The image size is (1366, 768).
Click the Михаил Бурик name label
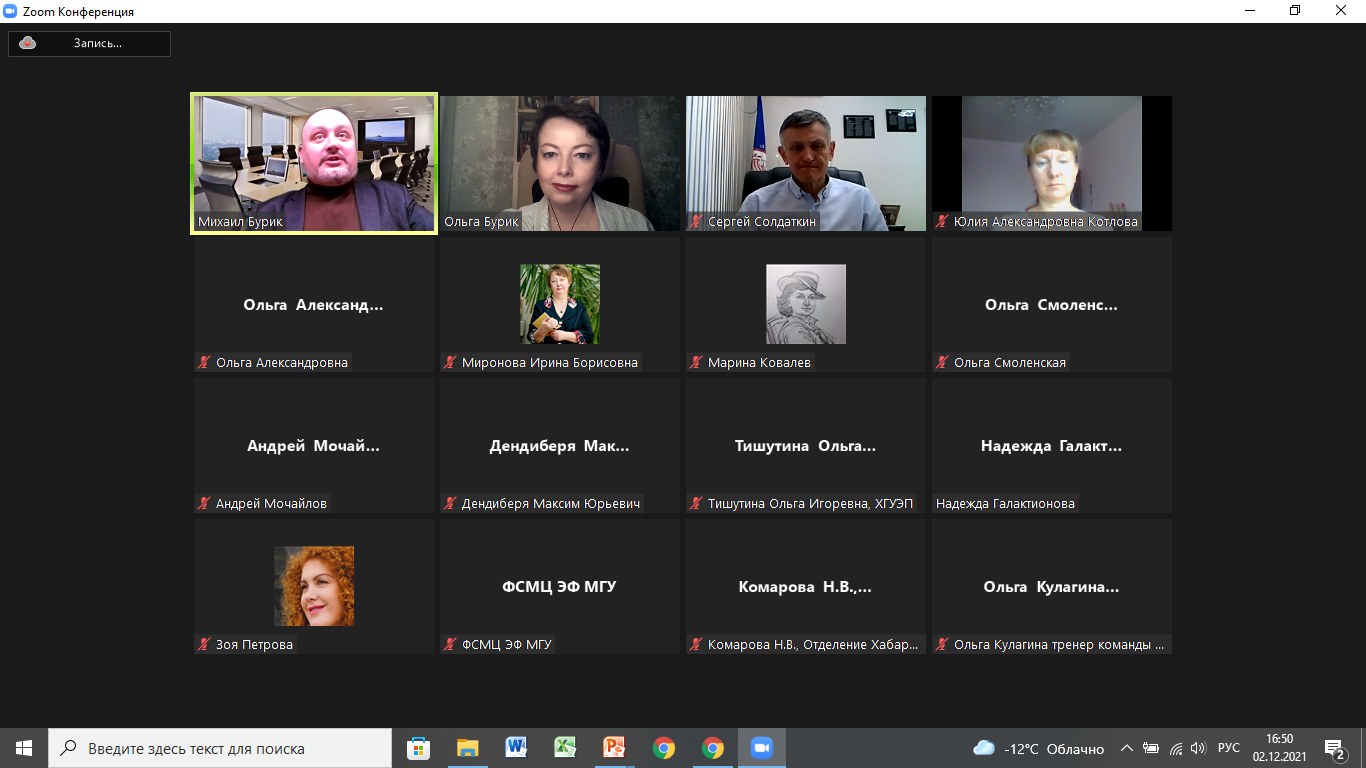pyautogui.click(x=241, y=222)
